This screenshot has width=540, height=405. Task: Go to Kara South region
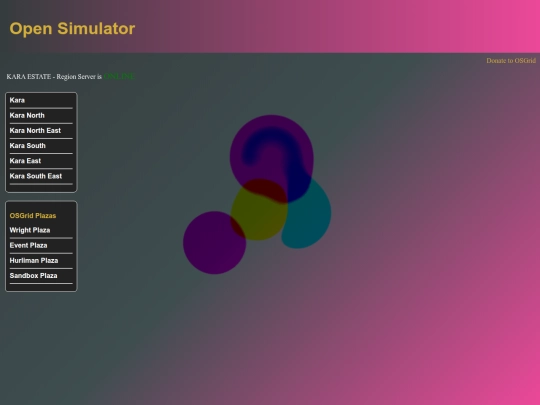click(x=28, y=146)
